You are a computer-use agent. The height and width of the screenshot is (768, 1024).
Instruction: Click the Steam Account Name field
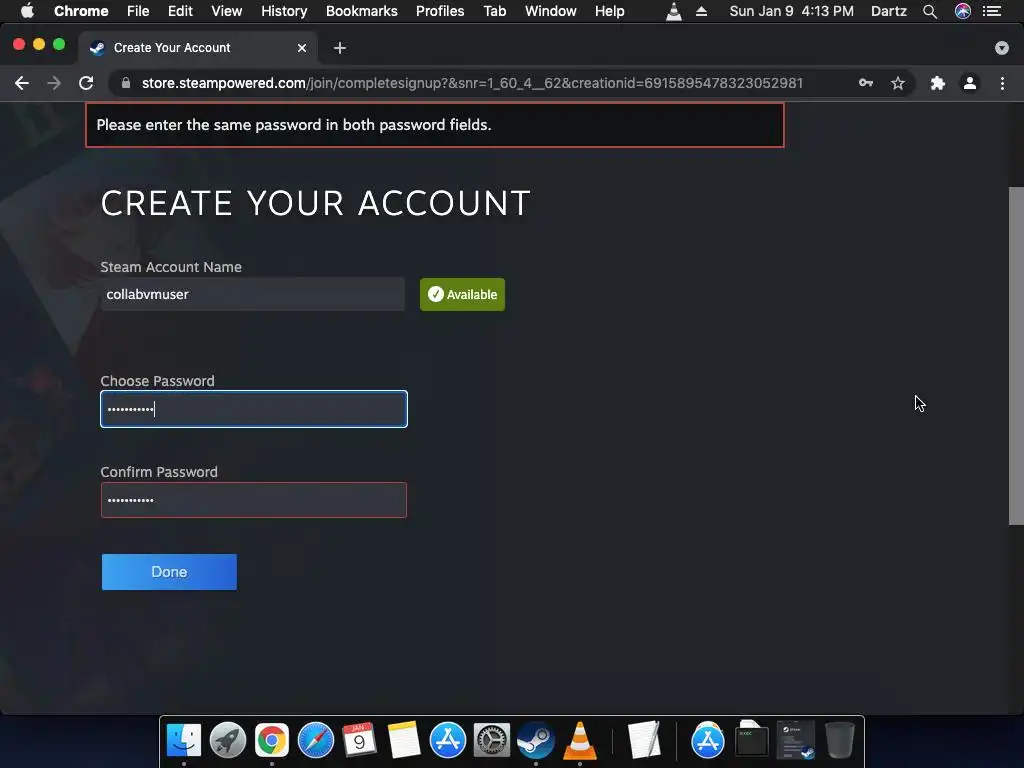(253, 294)
